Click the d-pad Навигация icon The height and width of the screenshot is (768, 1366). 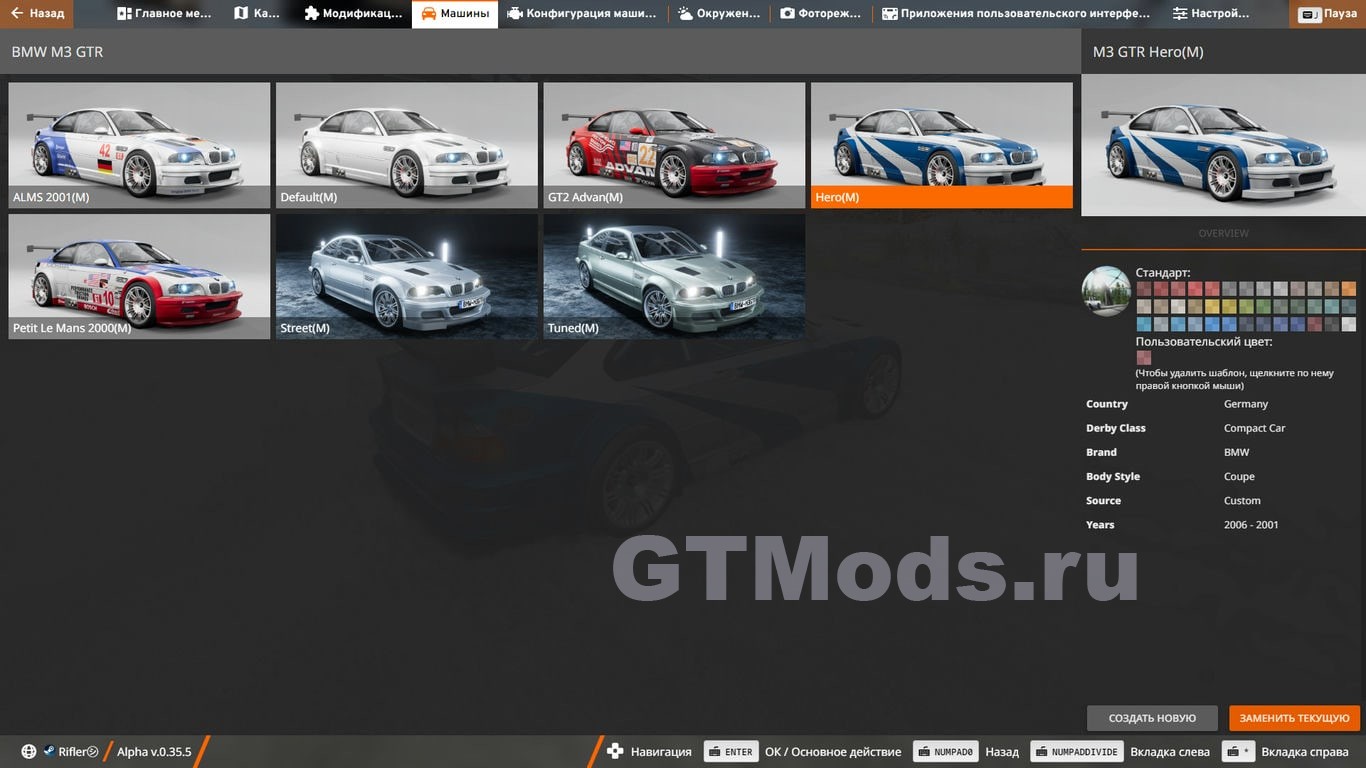pyautogui.click(x=615, y=752)
